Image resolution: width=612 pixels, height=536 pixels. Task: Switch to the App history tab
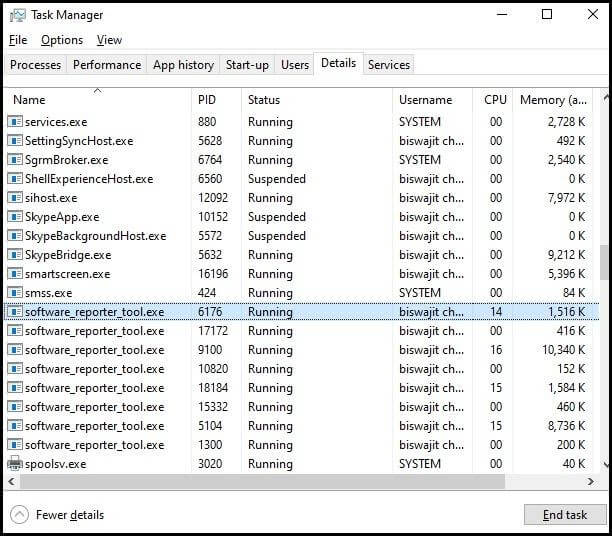click(183, 65)
